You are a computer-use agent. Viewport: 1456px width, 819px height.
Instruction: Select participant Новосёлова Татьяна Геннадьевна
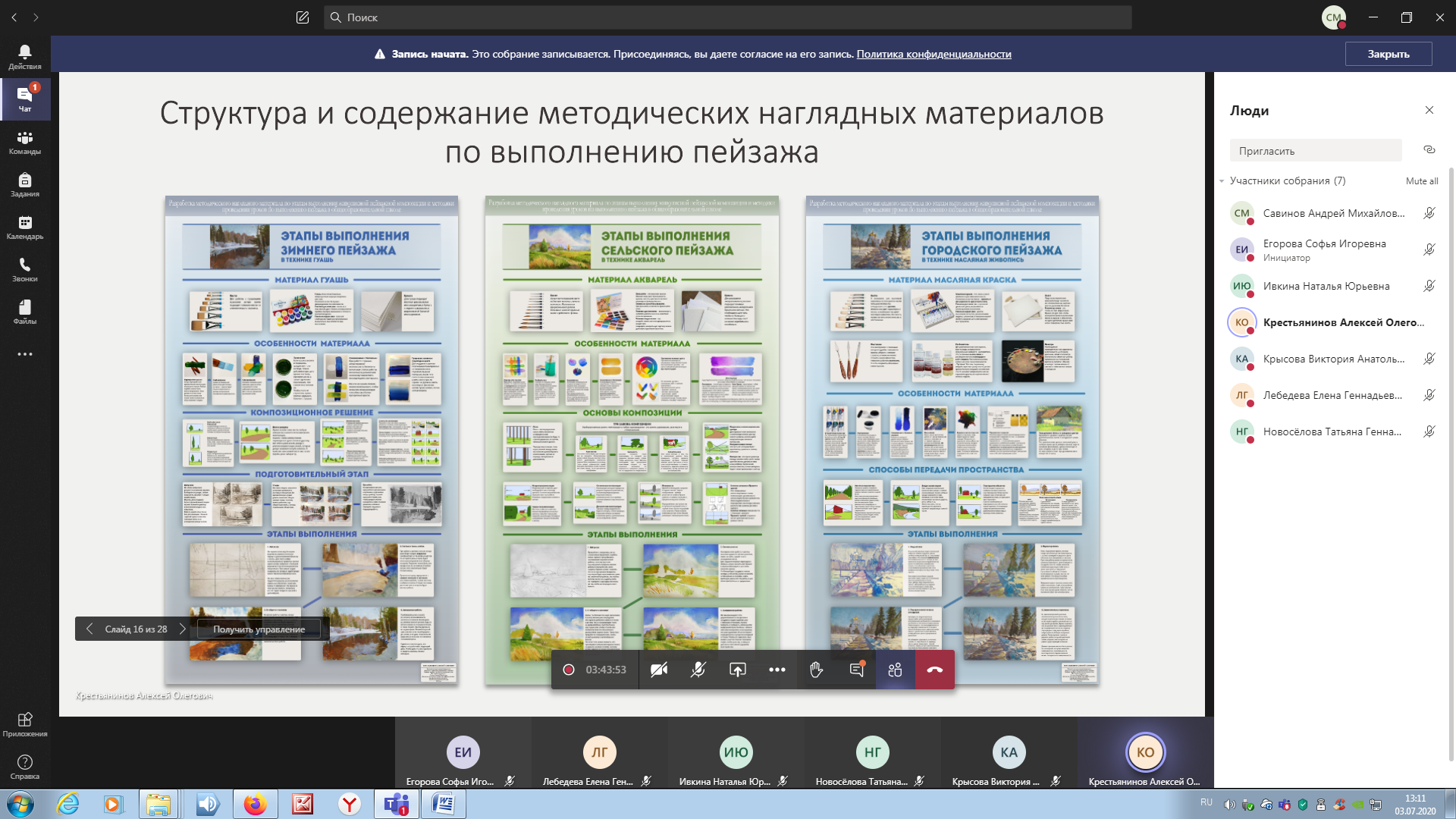click(x=1332, y=431)
